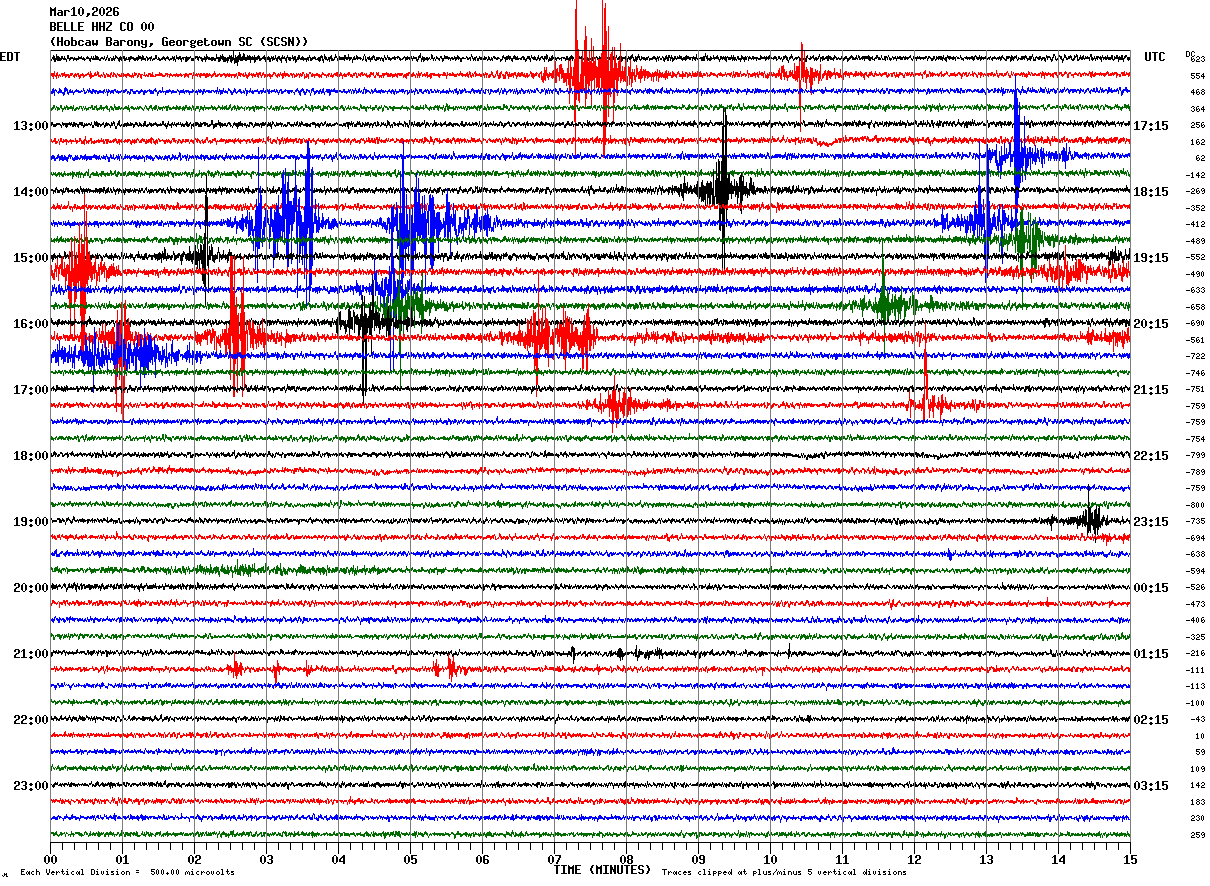
Task: Click the 00:15 UTC time label
Action: click(1151, 588)
